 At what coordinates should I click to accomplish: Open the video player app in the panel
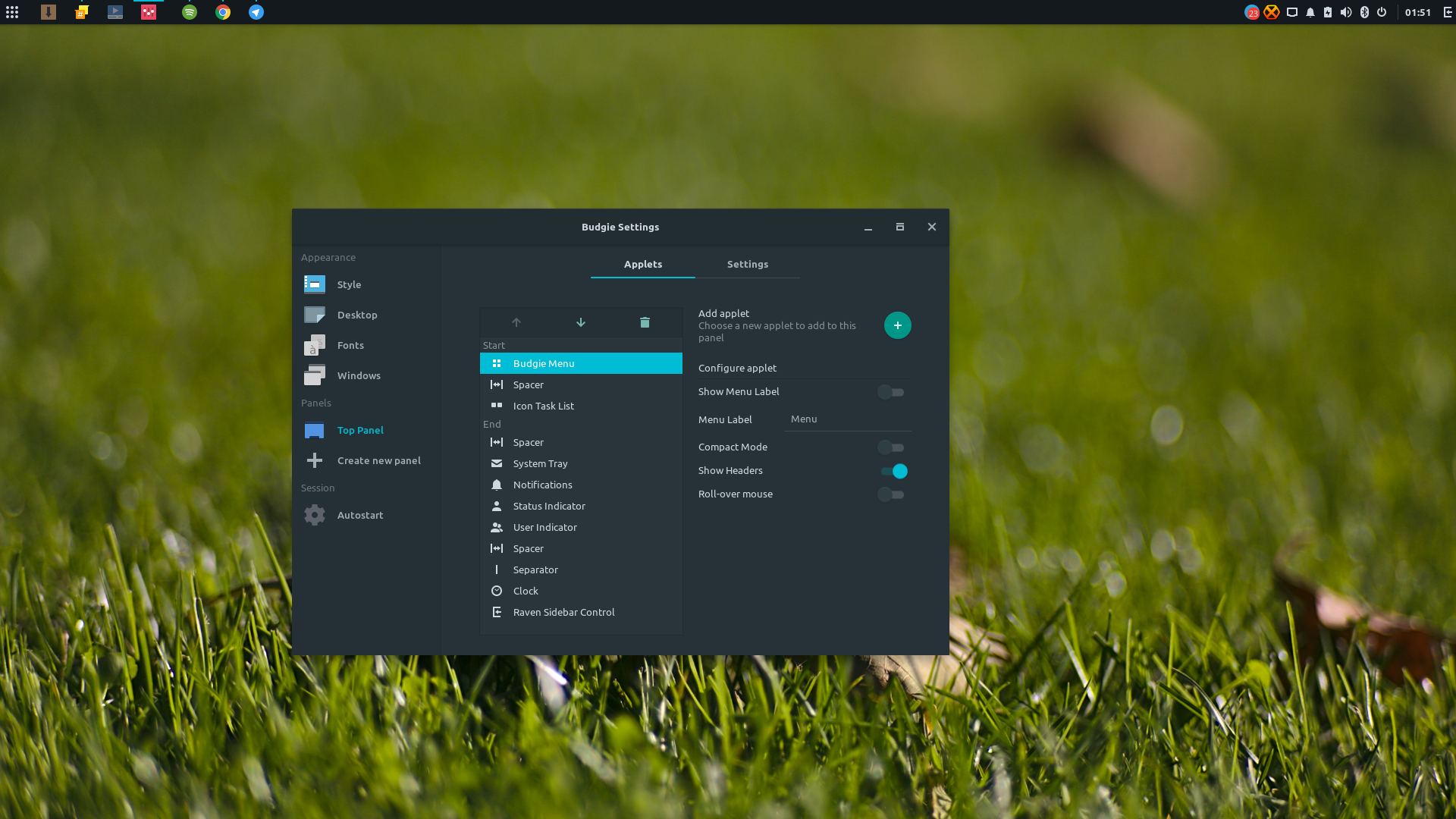[x=115, y=12]
